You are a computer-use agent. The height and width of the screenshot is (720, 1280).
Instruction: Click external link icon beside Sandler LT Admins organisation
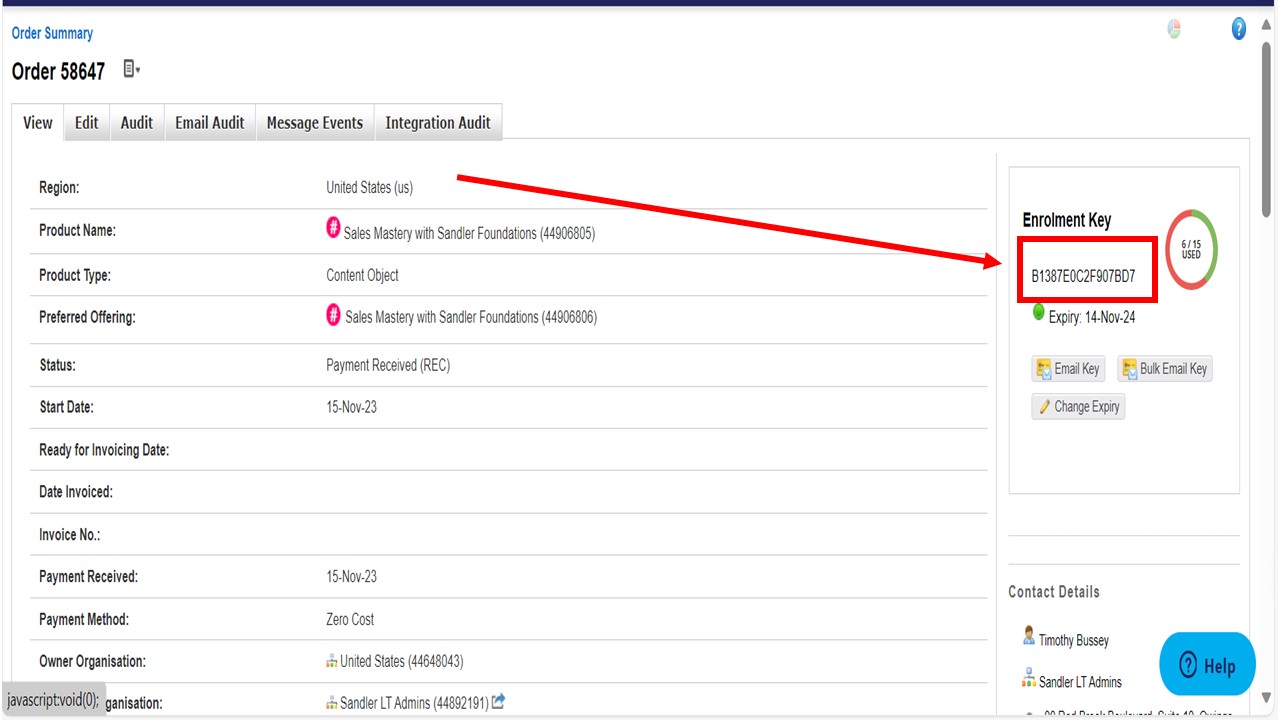(x=497, y=702)
